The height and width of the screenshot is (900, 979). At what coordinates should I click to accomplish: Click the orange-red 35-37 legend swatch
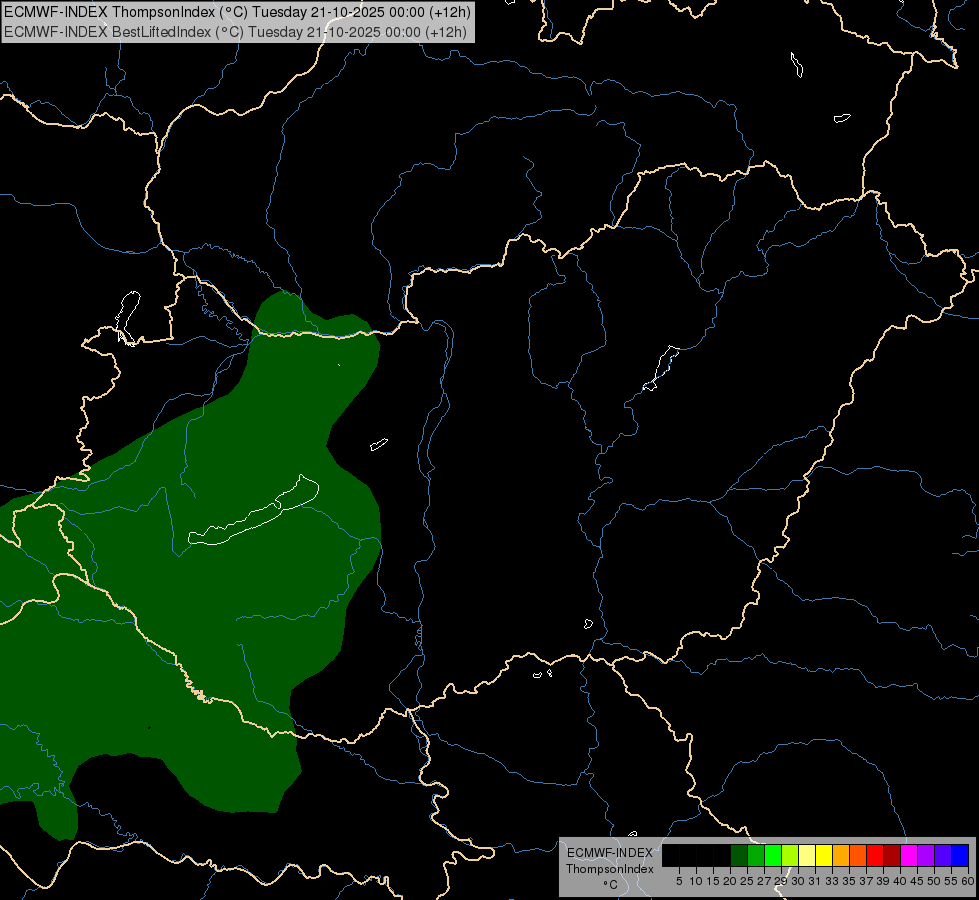(858, 855)
